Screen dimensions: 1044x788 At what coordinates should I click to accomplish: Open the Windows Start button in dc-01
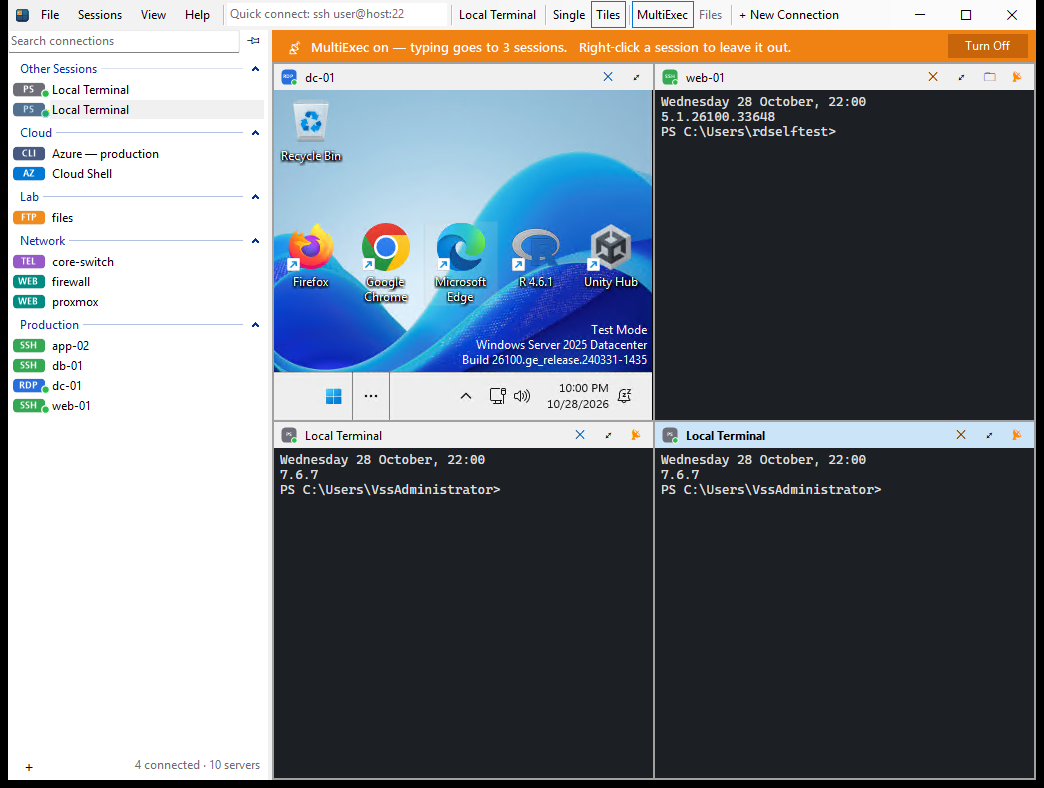(x=334, y=397)
